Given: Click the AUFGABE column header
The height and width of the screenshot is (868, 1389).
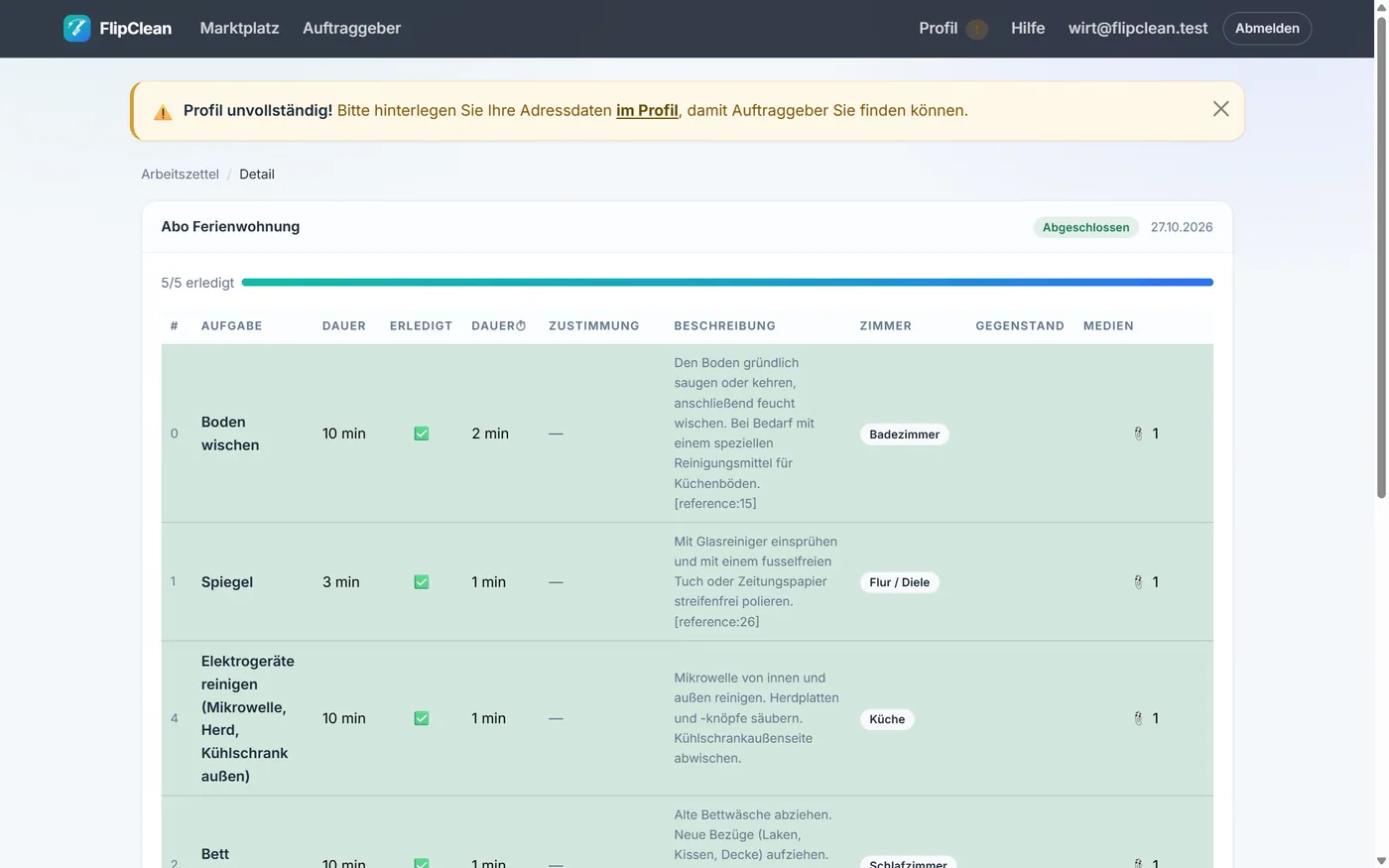Looking at the screenshot, I should (x=231, y=325).
